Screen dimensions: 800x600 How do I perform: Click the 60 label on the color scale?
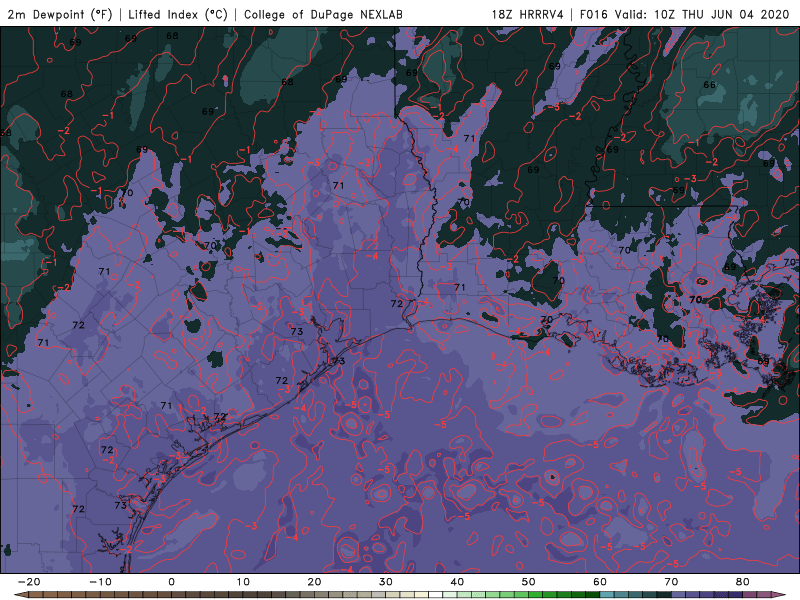(x=600, y=582)
